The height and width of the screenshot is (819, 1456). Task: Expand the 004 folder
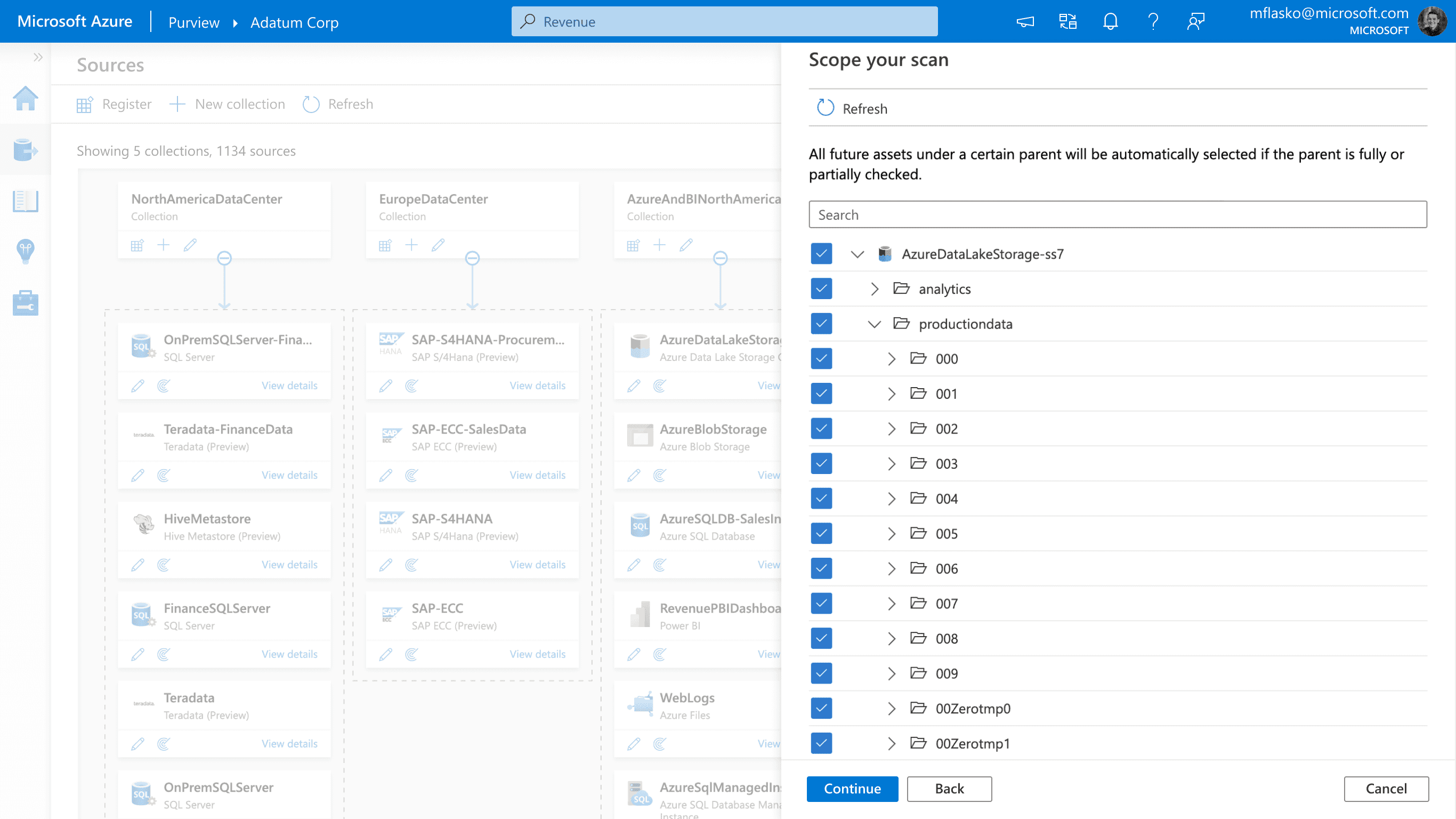click(892, 499)
